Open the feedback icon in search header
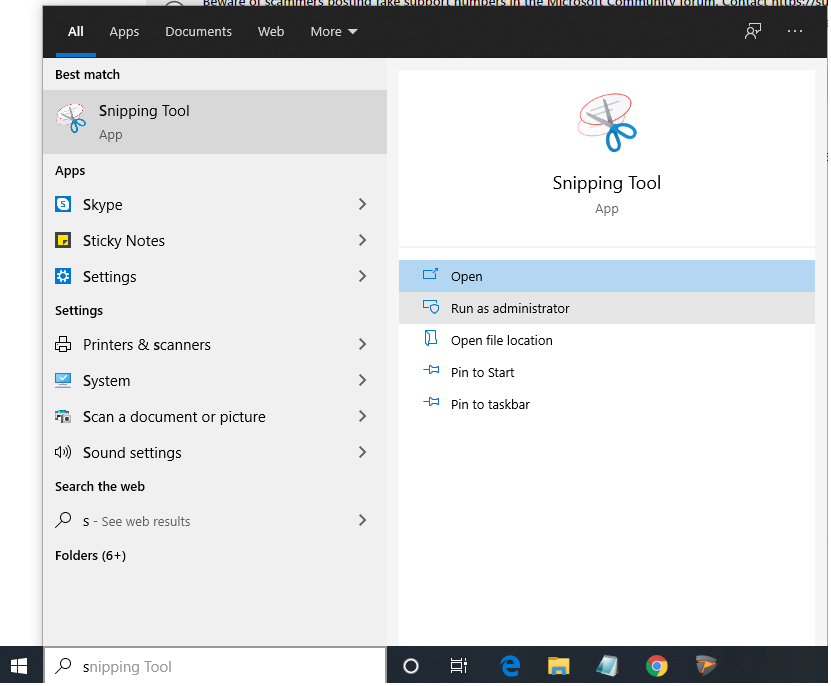The width and height of the screenshot is (831, 686). (x=753, y=31)
